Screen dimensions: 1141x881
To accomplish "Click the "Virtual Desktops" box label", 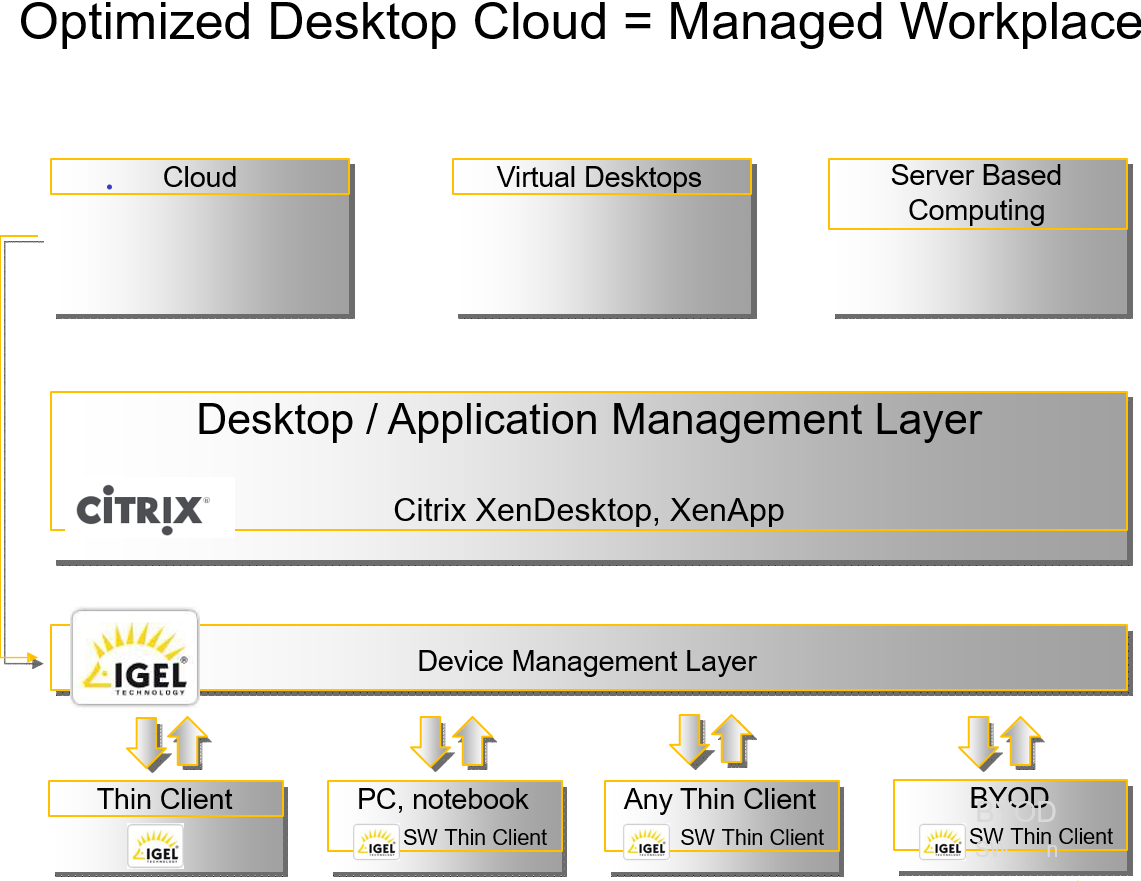I will (599, 178).
